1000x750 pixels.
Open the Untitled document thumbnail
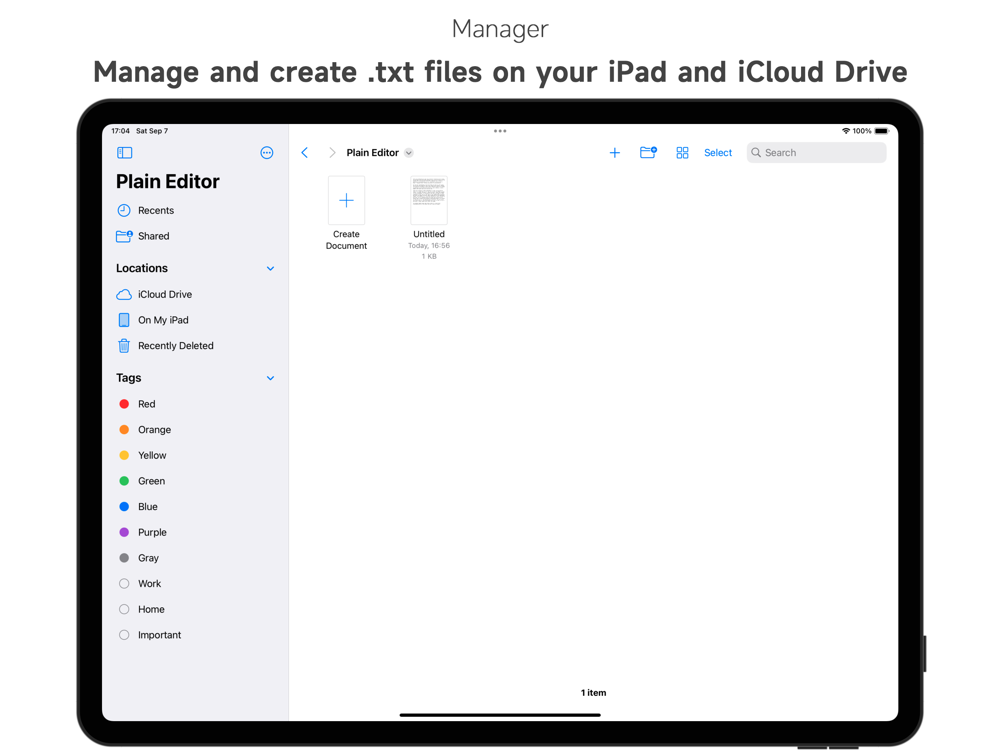[x=429, y=200]
